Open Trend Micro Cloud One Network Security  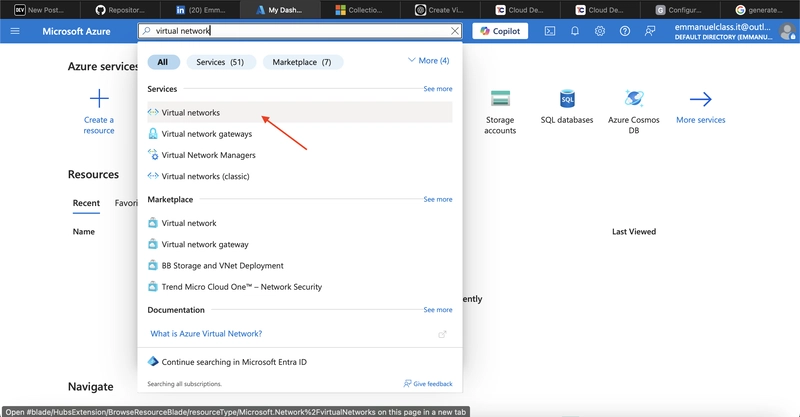click(x=299, y=287)
